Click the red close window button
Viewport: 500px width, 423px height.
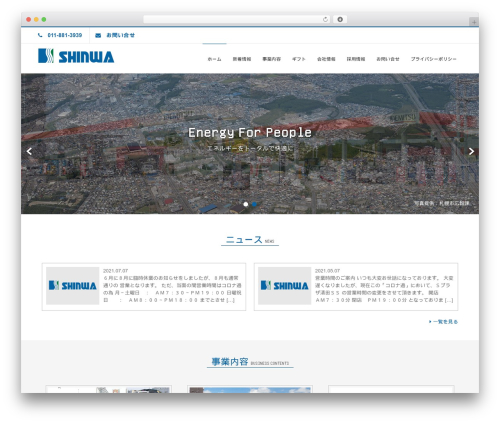coord(29,19)
